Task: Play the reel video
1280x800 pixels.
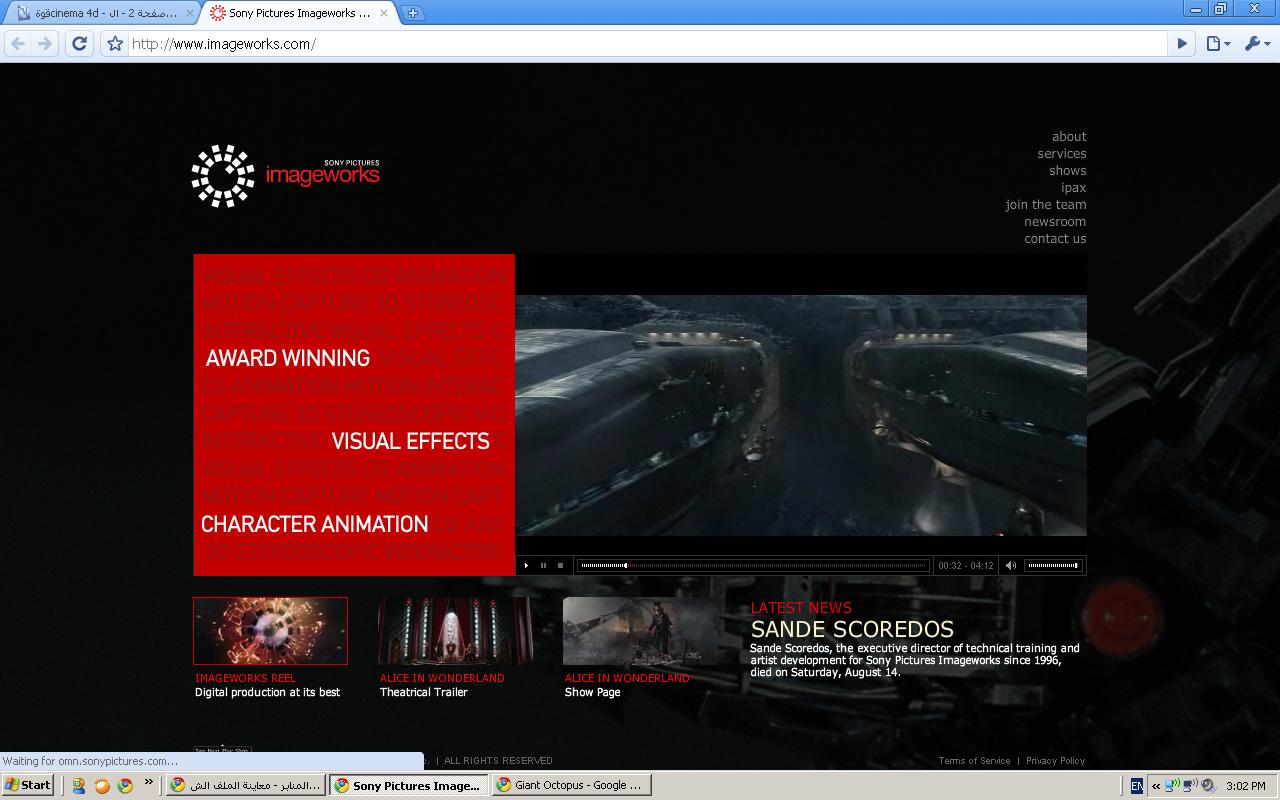Action: [x=526, y=566]
